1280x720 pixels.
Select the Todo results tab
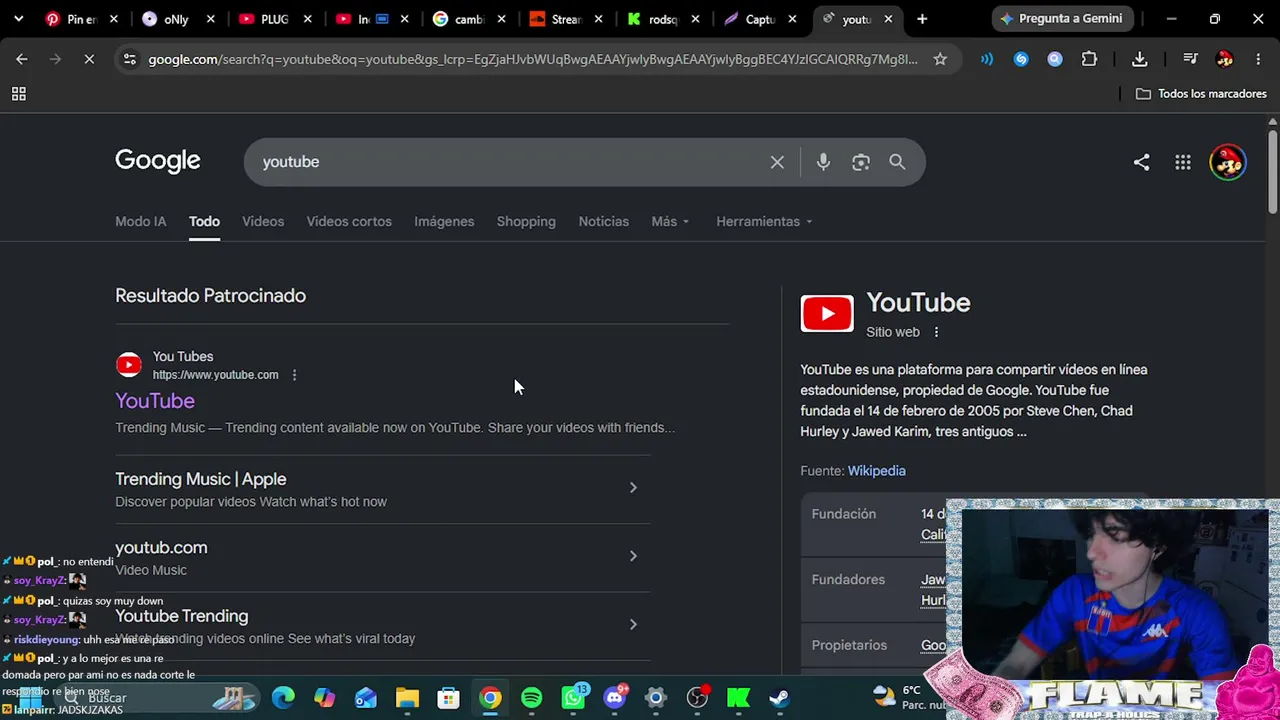tap(204, 221)
